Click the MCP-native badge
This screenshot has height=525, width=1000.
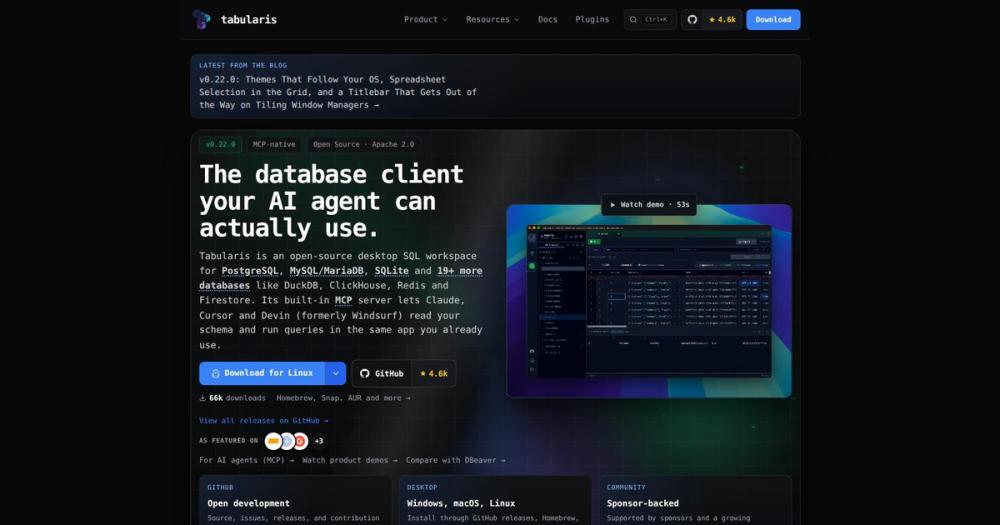coord(274,144)
